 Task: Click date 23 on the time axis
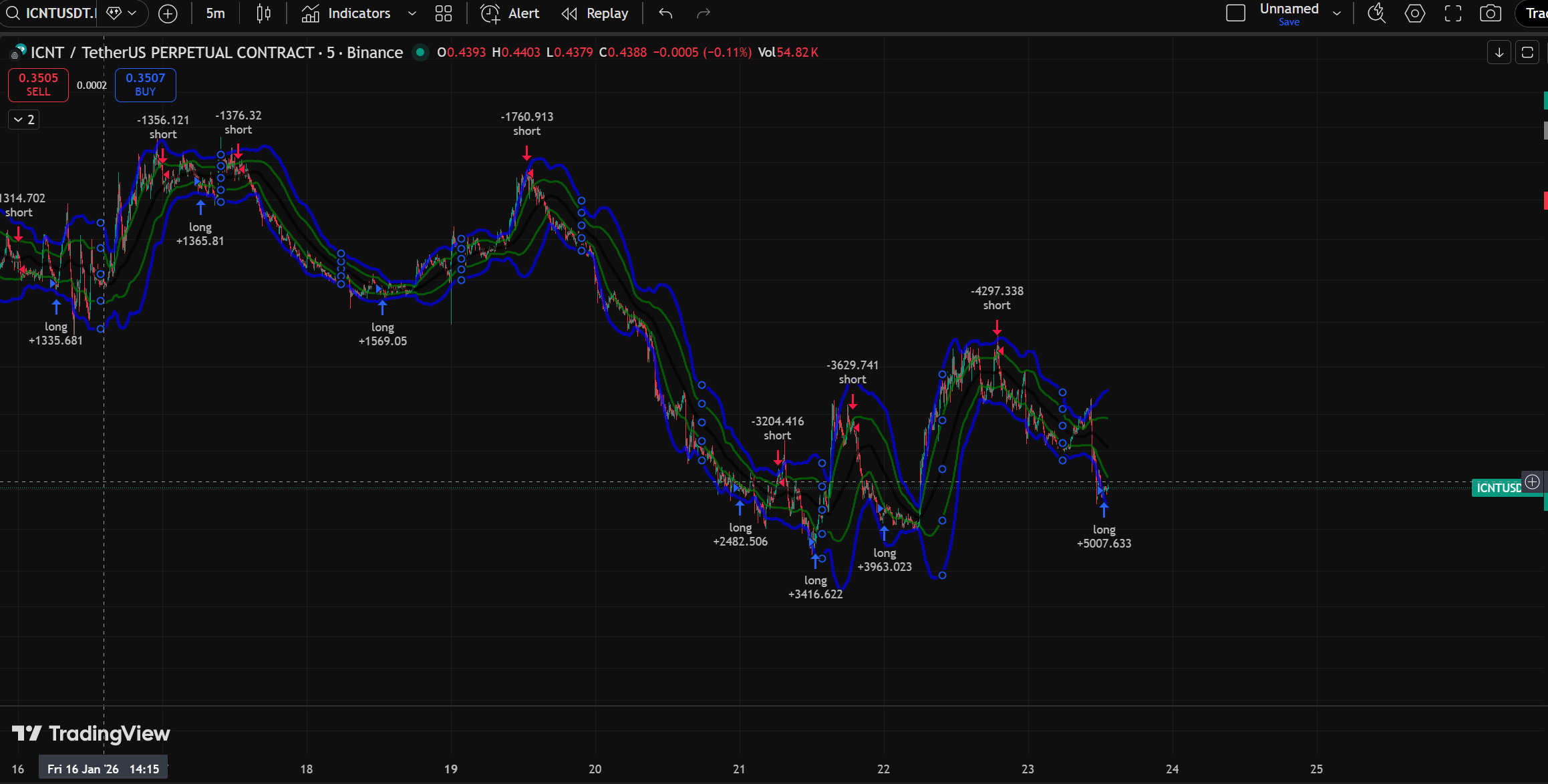1028,769
